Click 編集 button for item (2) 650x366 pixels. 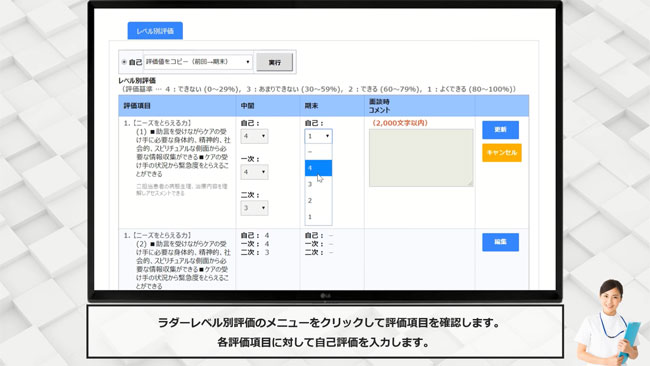[x=500, y=242]
